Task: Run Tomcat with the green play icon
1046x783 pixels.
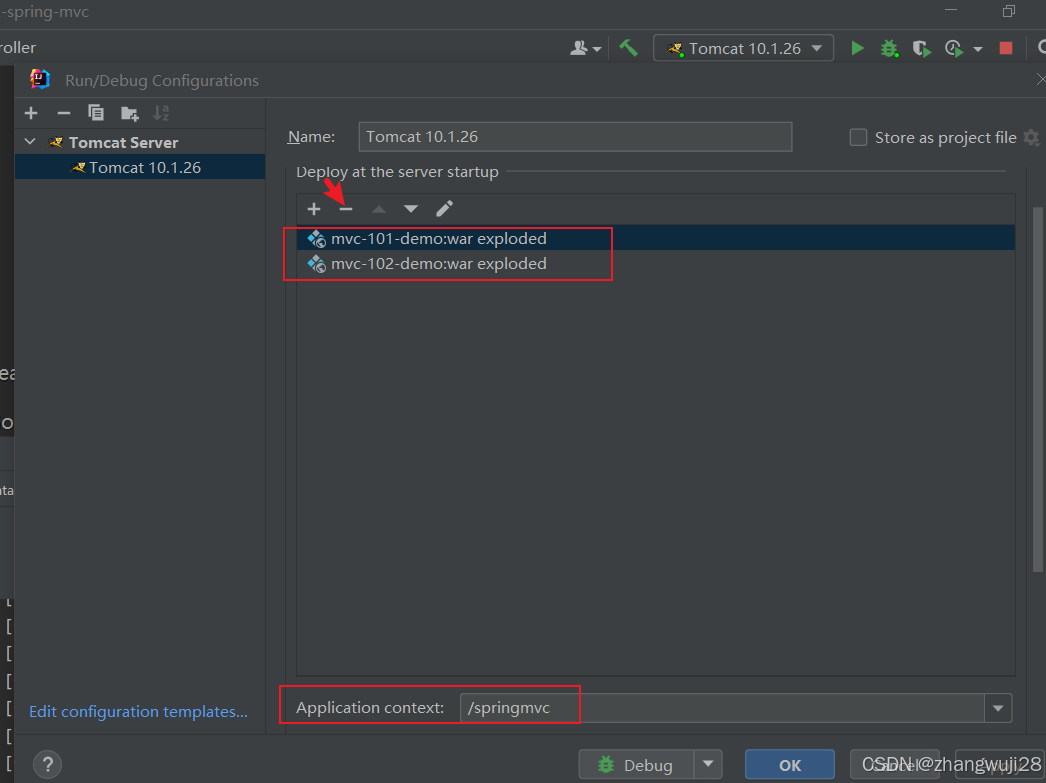Action: (x=857, y=48)
